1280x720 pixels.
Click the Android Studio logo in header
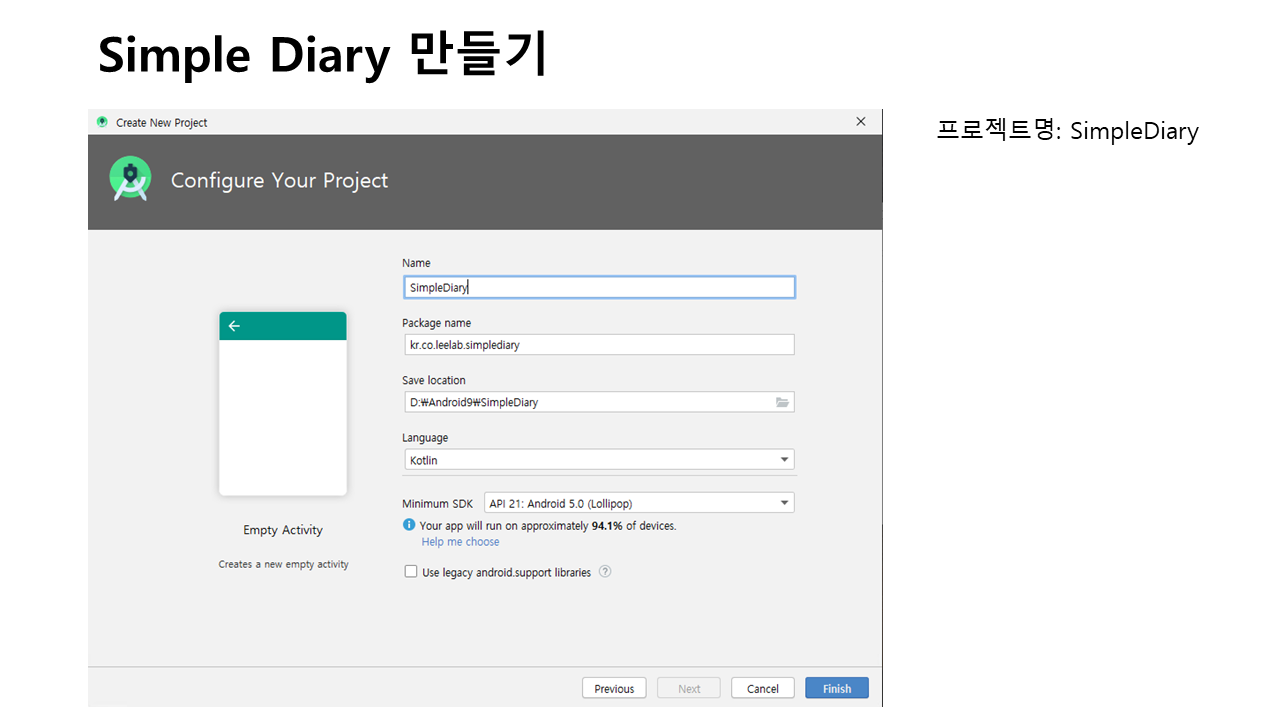tap(130, 179)
